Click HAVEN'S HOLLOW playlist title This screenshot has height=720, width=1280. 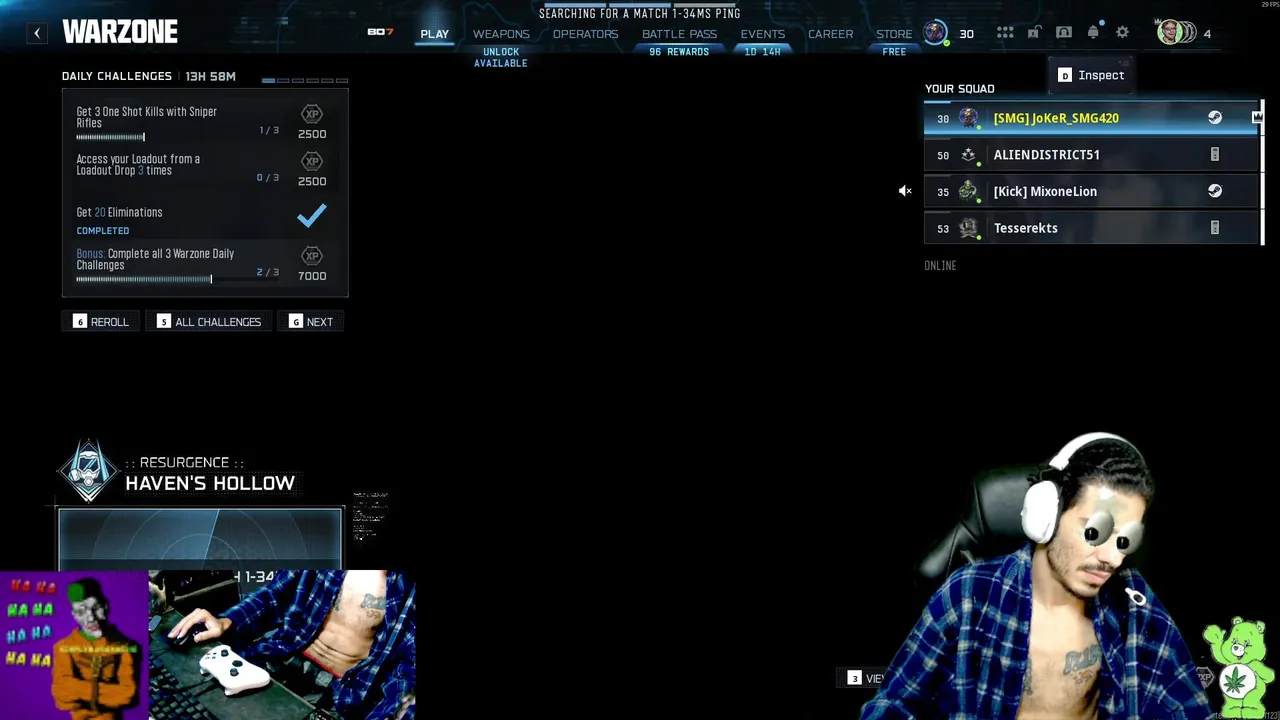coord(210,483)
